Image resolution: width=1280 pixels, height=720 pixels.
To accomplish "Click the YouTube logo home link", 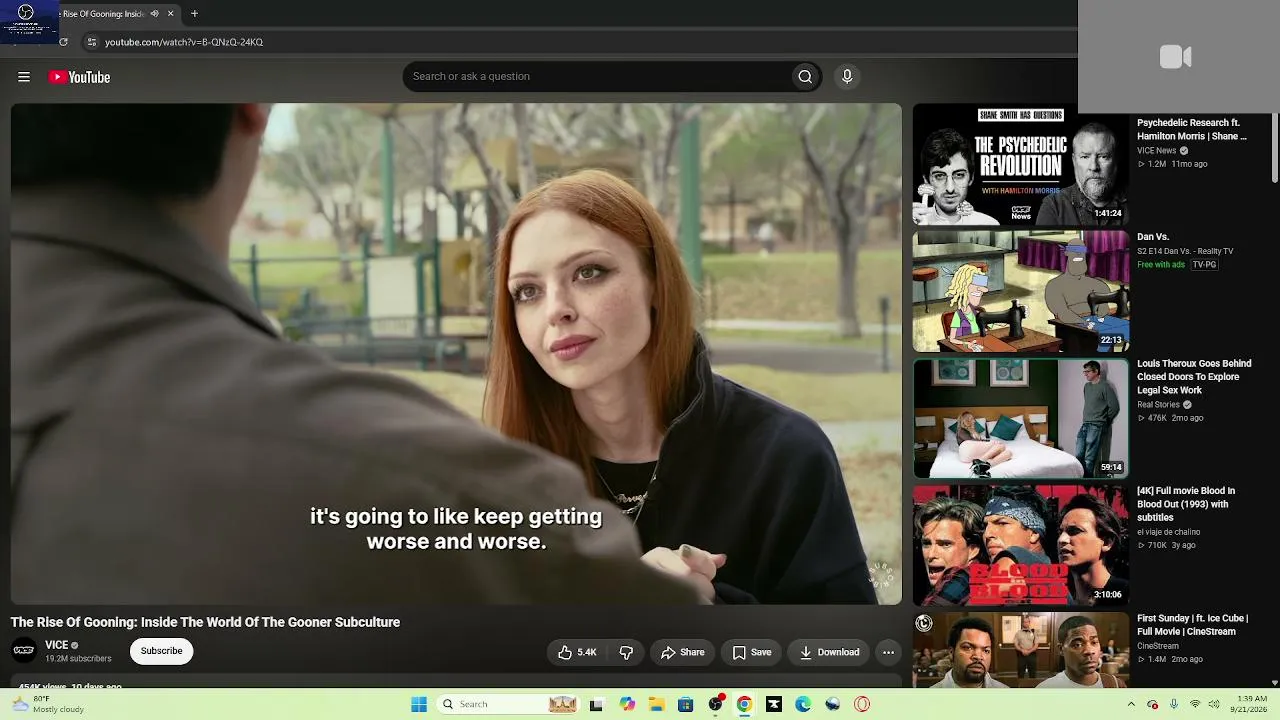I will point(79,77).
